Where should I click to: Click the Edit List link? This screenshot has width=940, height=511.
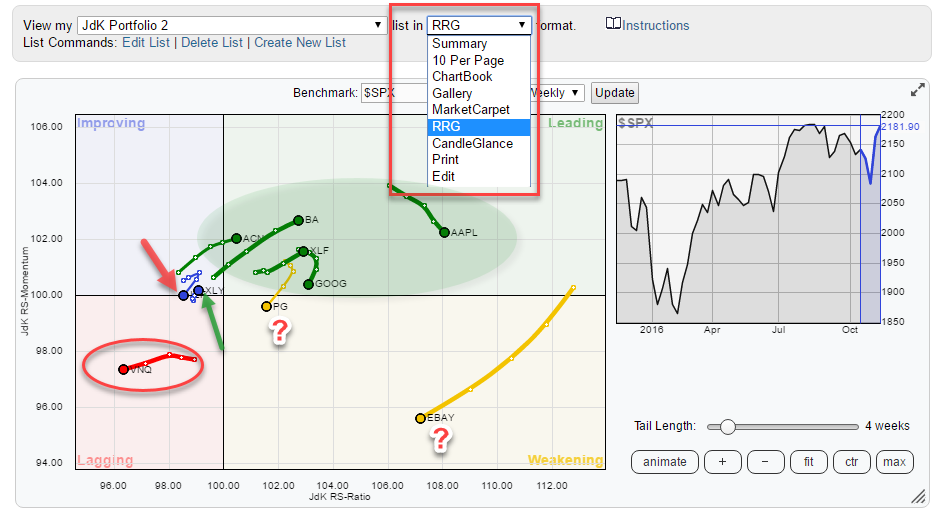click(x=146, y=43)
